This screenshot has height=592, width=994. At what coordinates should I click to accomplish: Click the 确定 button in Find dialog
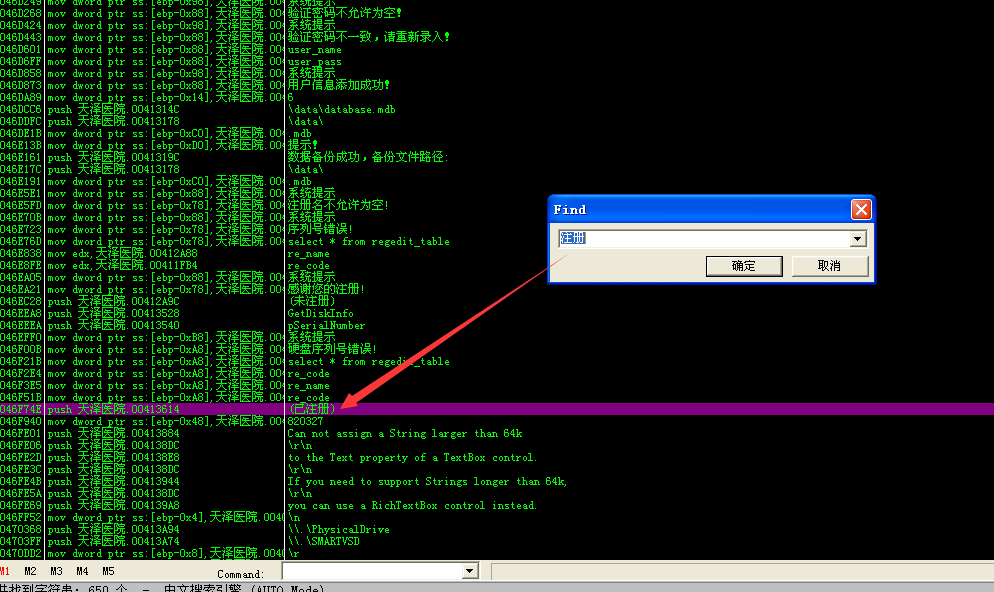click(x=743, y=266)
